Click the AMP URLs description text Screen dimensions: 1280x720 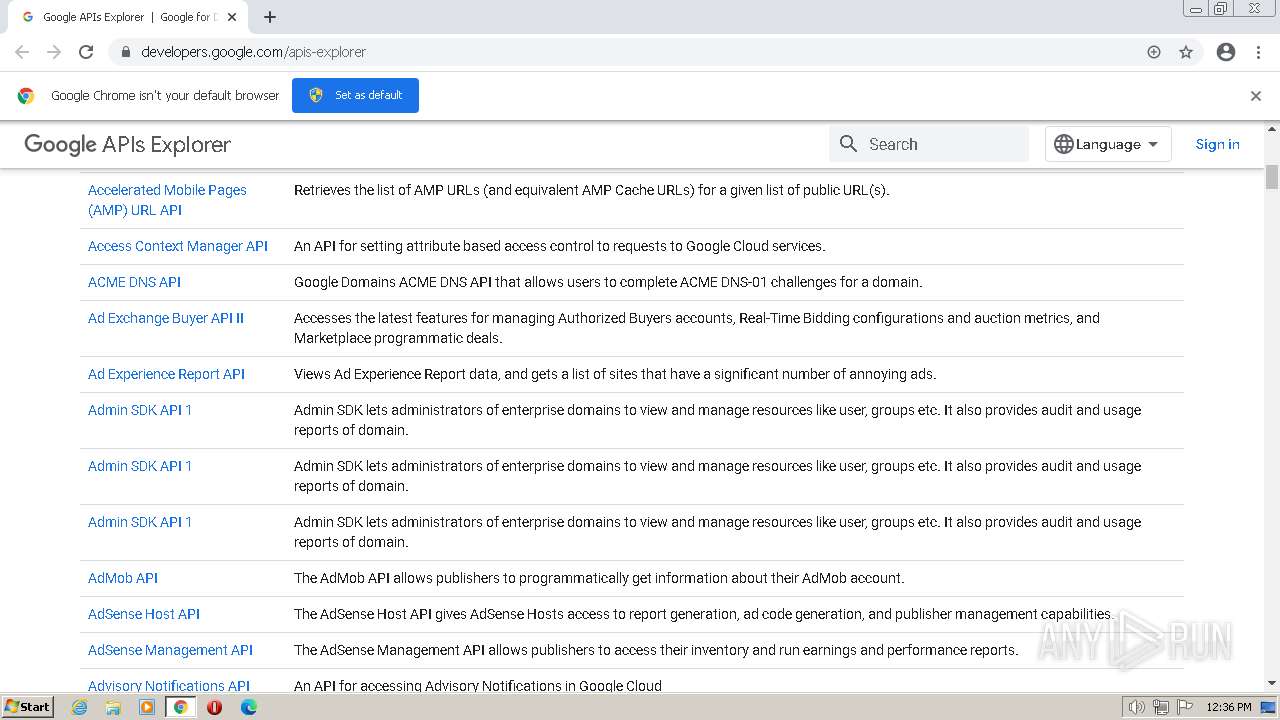tap(591, 190)
